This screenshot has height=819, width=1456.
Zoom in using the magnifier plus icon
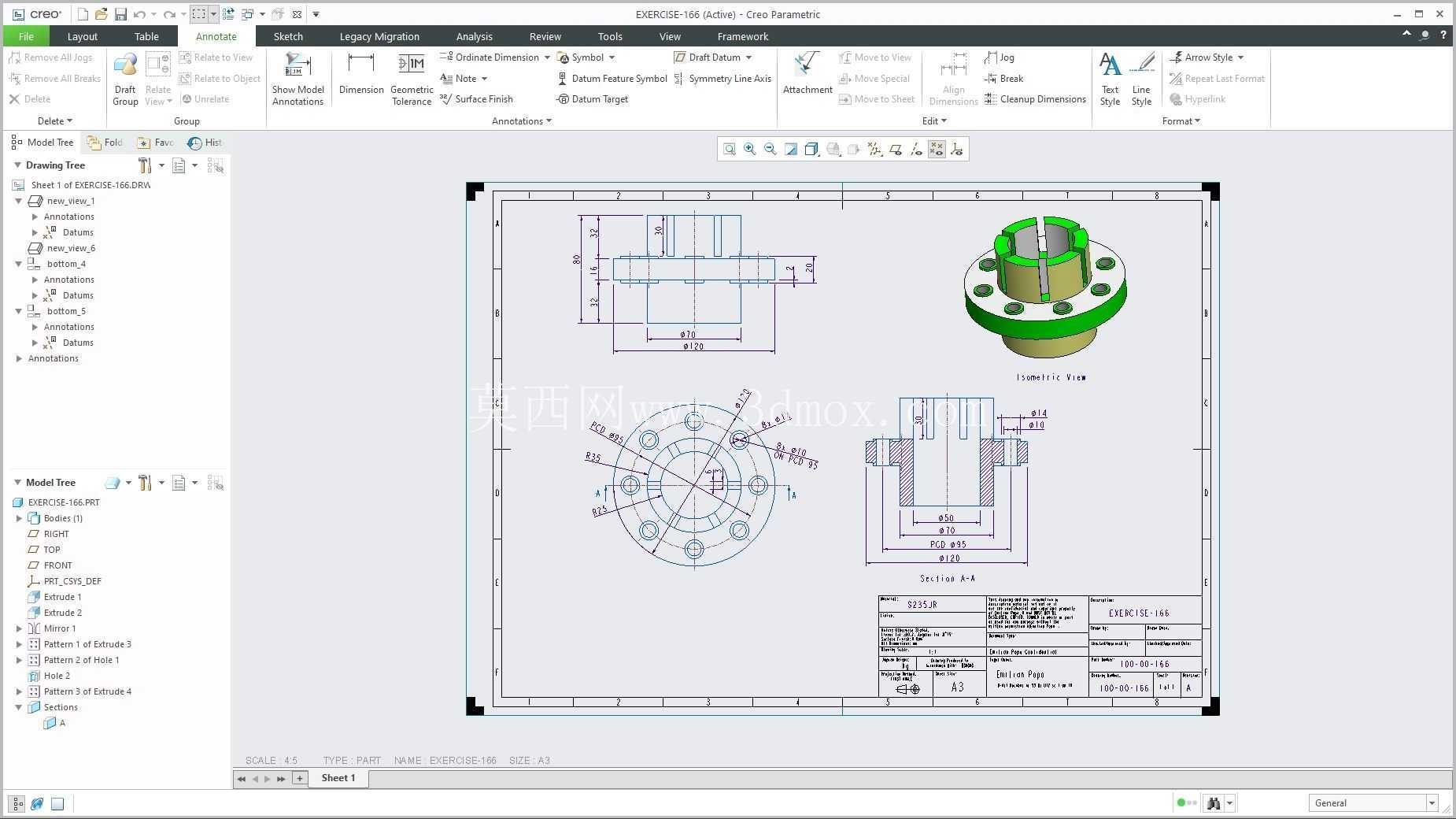coord(750,149)
